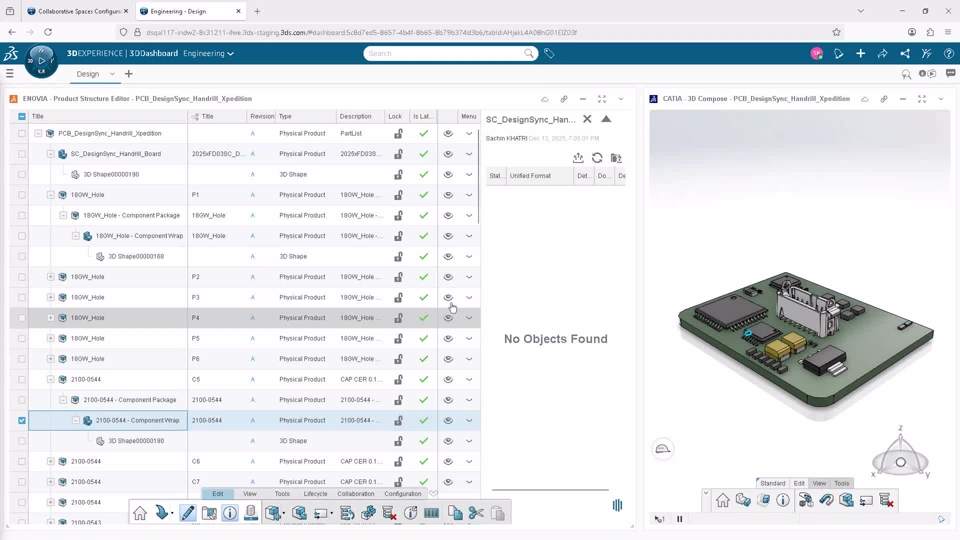The height and width of the screenshot is (540, 960).
Task: Open Configuration tab in ENOVIA toolbar
Action: (403, 493)
